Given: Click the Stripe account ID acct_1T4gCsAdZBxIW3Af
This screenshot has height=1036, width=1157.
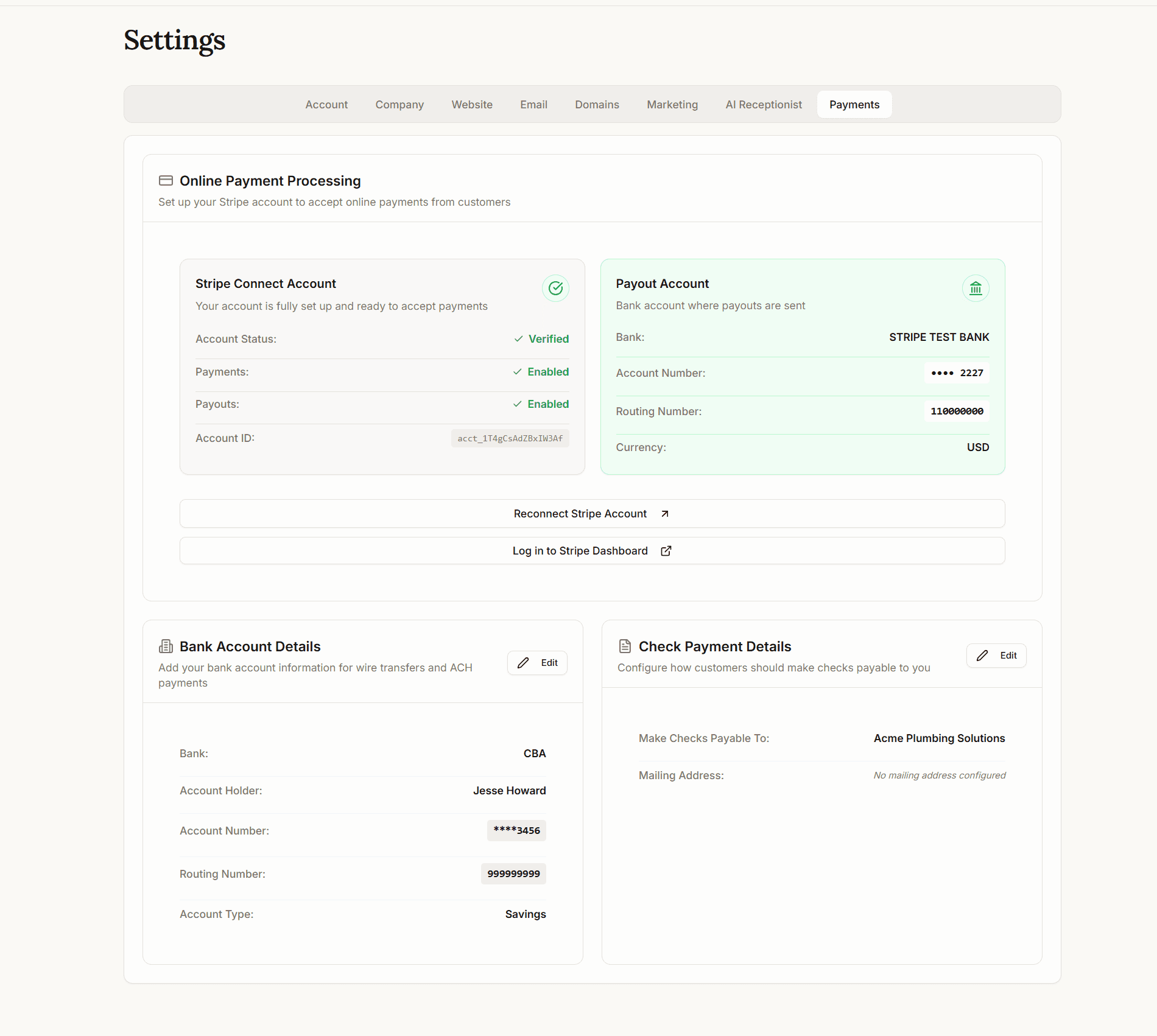Looking at the screenshot, I should click(510, 438).
